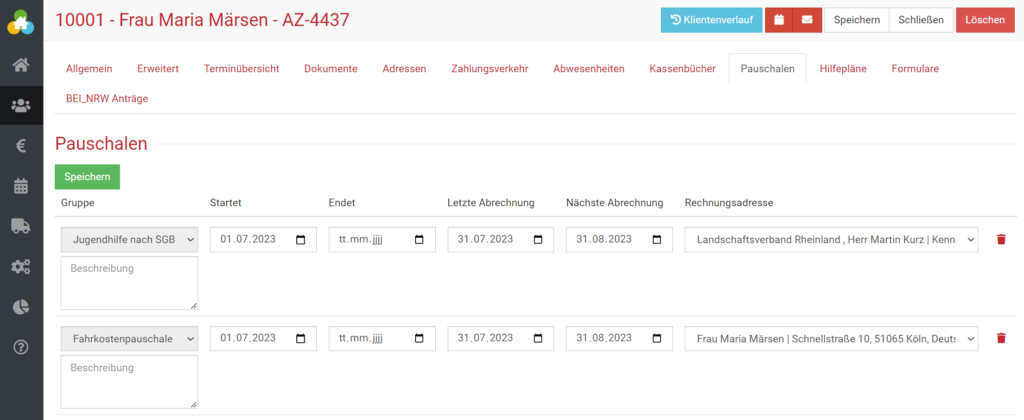Click the red calendar button in header
Viewport: 1024px width, 420px height.
pyautogui.click(x=779, y=20)
